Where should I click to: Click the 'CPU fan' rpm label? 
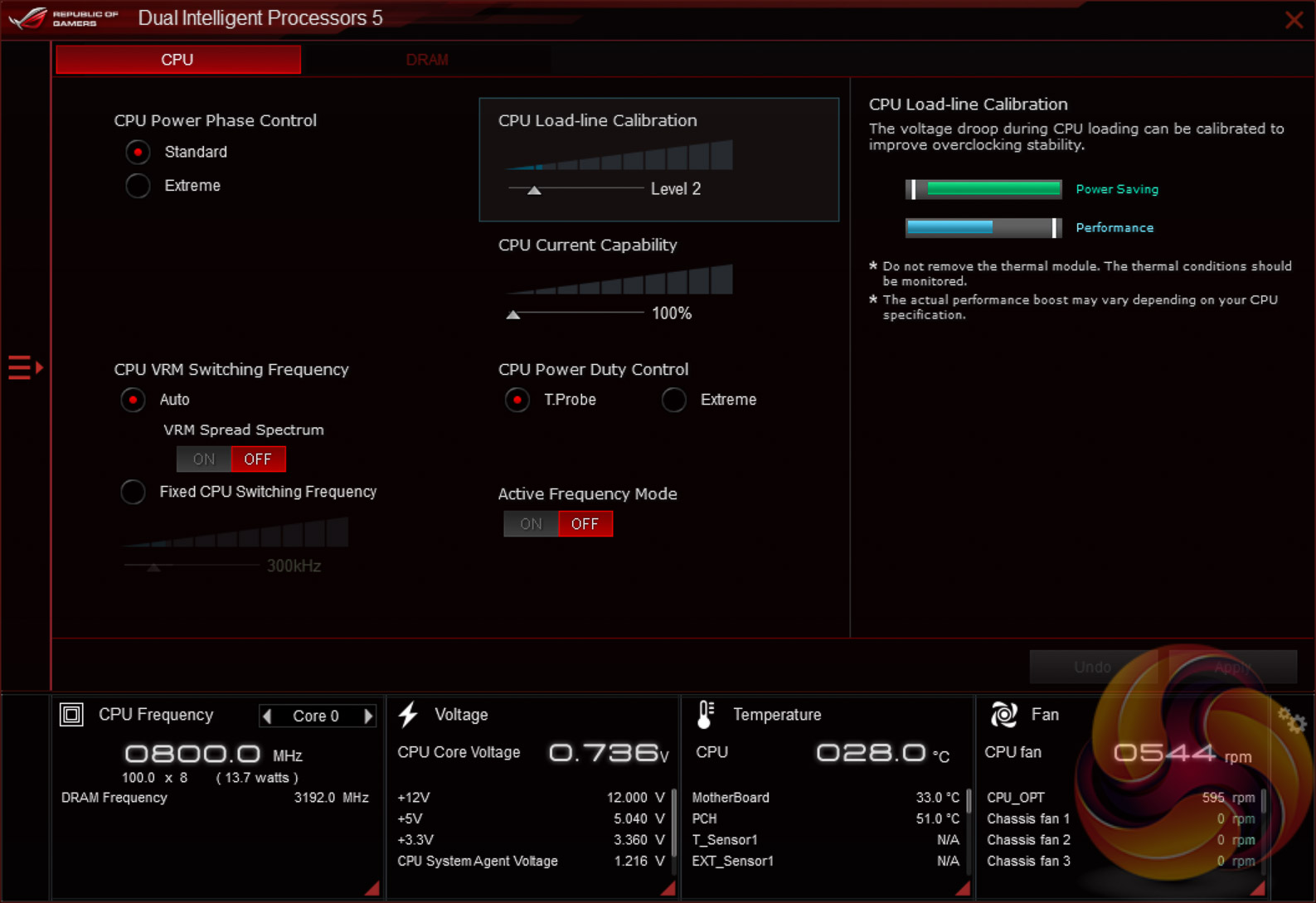(x=1012, y=752)
